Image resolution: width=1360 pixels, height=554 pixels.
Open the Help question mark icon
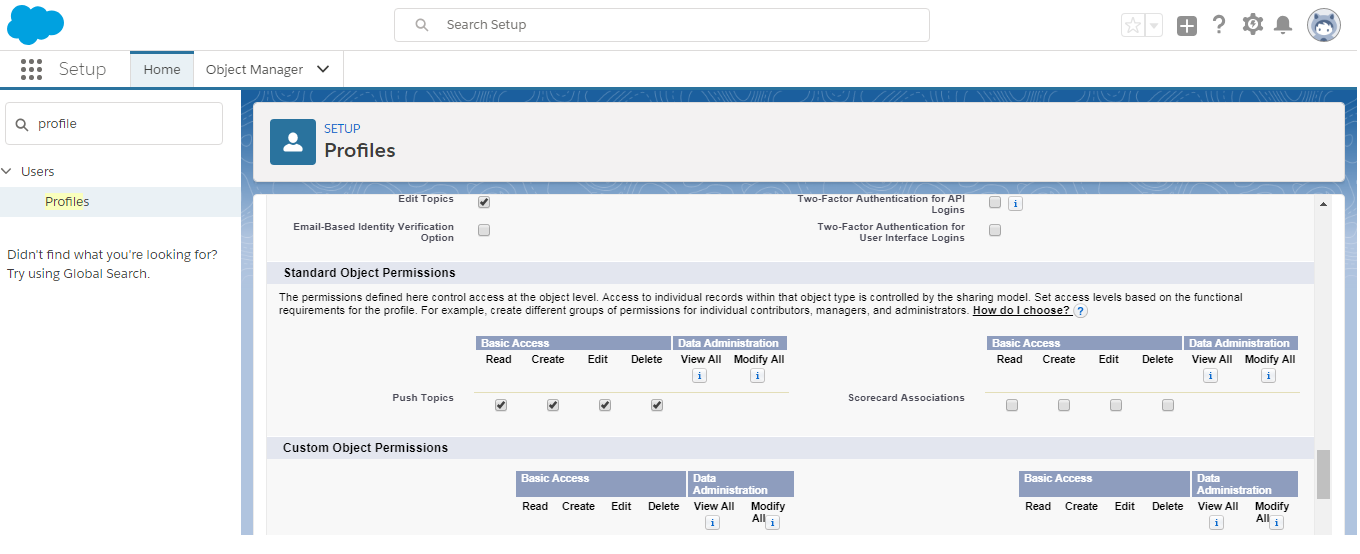pos(1218,25)
